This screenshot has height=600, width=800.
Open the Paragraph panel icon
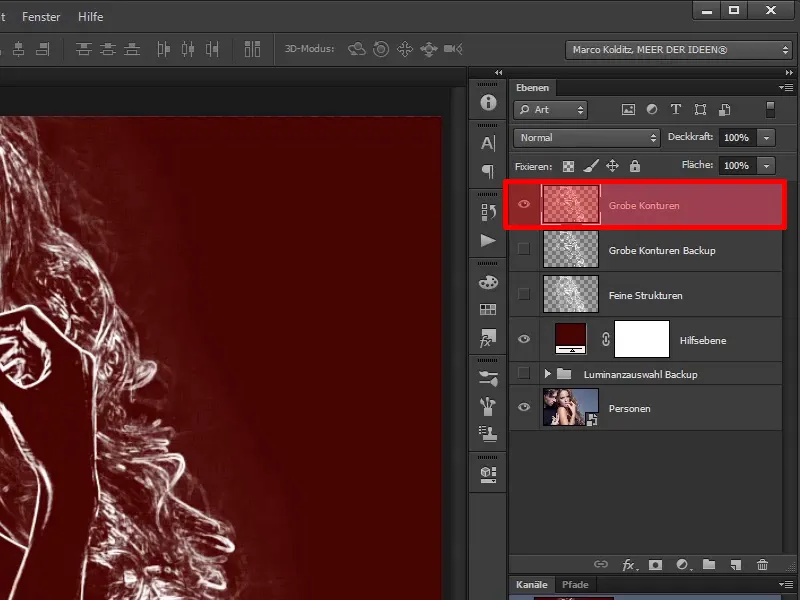(488, 170)
